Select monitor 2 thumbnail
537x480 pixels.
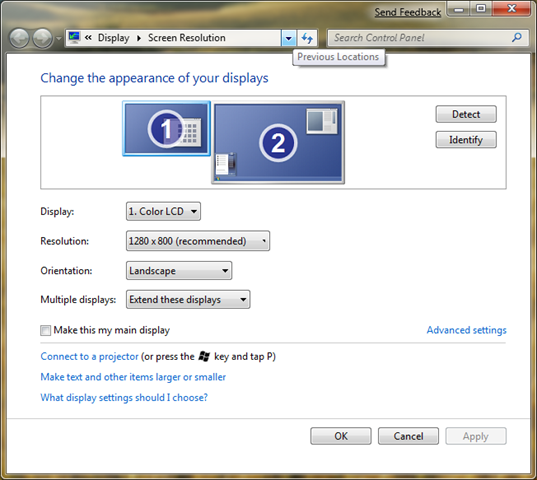pos(278,143)
